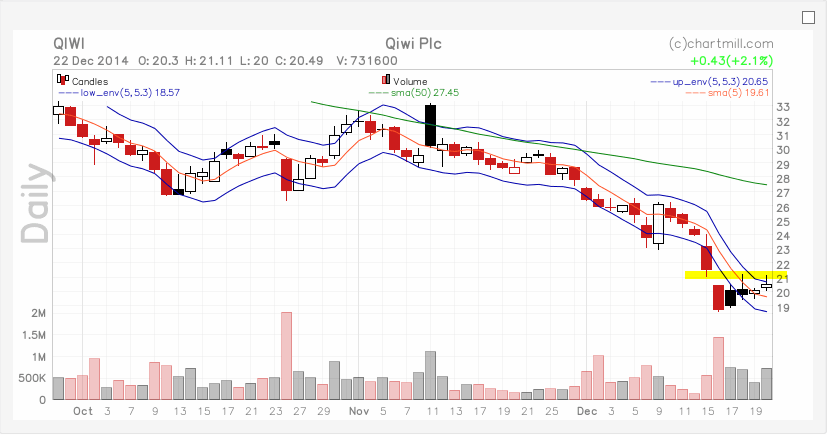Click the Dec label on the date axis
The height and width of the screenshot is (435, 827).
point(586,411)
